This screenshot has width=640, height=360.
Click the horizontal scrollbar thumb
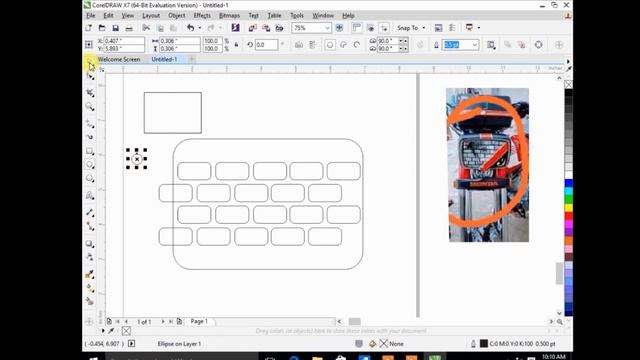354,322
